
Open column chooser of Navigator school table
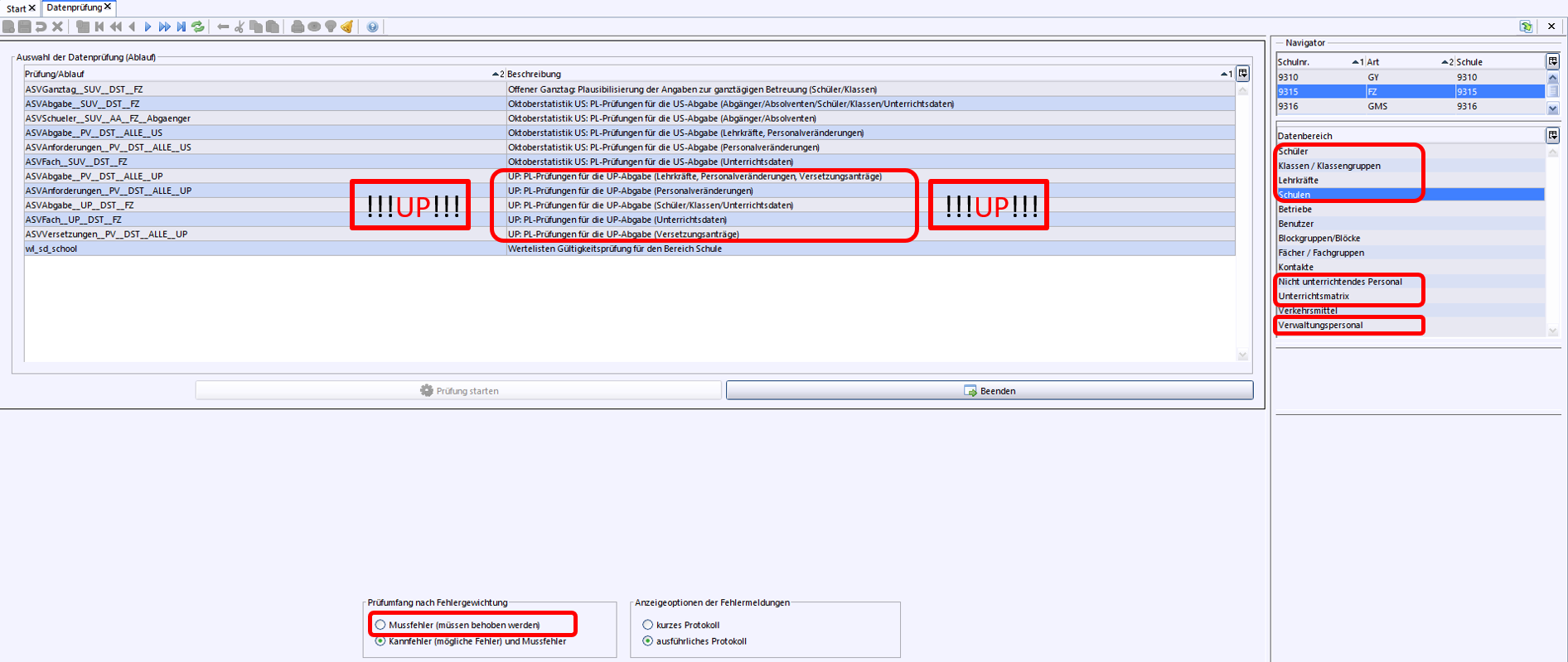point(1553,61)
